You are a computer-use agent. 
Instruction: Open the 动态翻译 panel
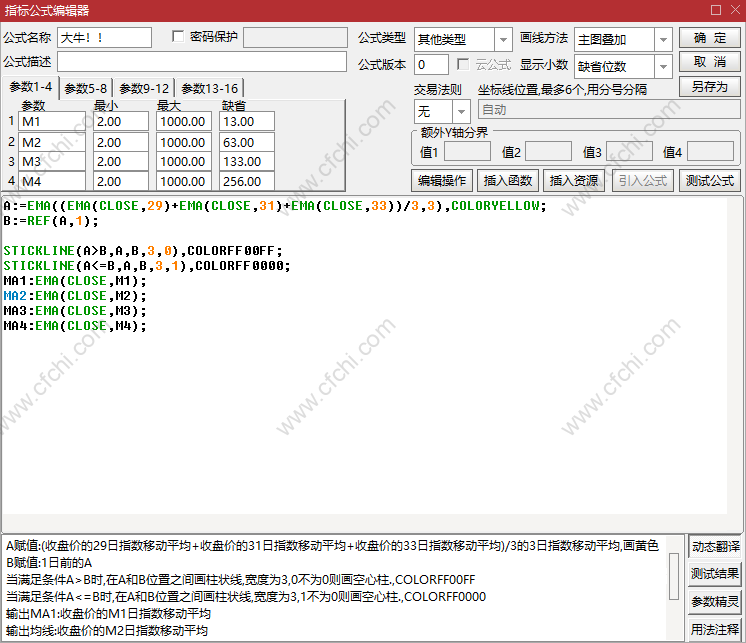715,546
